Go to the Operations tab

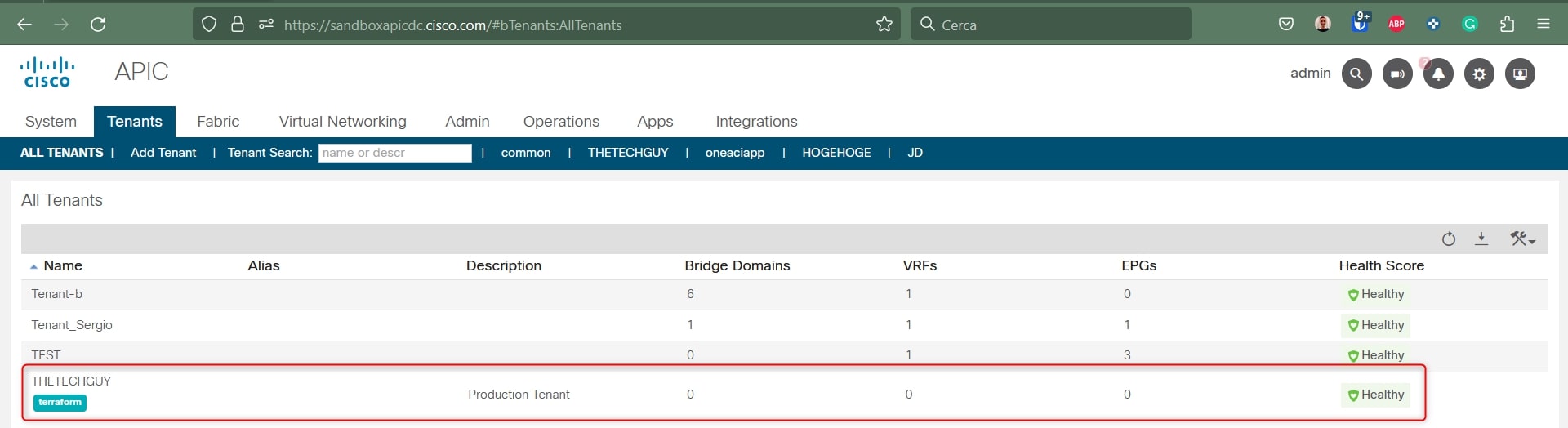coord(561,122)
